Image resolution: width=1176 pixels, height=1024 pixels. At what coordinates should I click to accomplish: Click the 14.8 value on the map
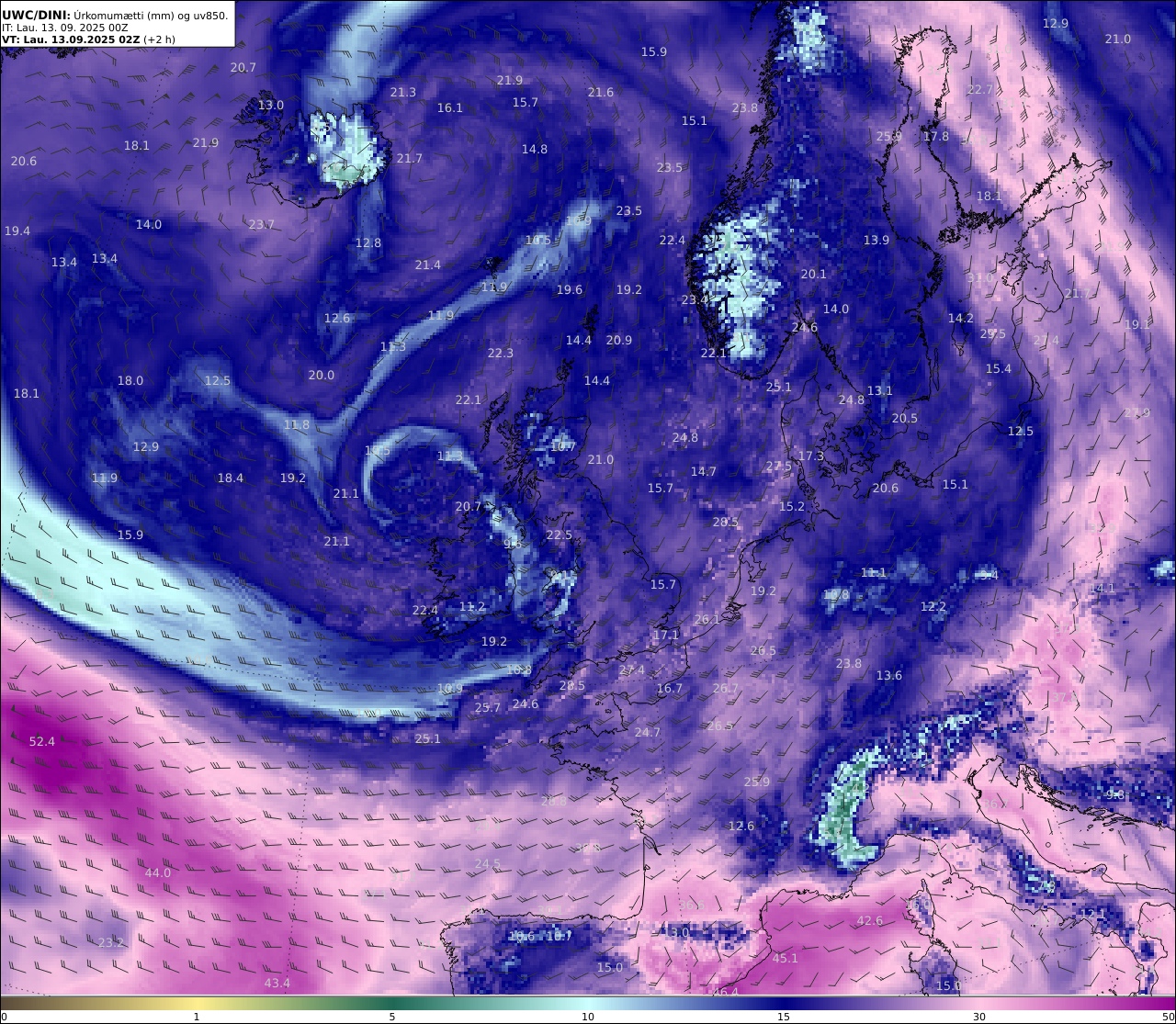534,149
